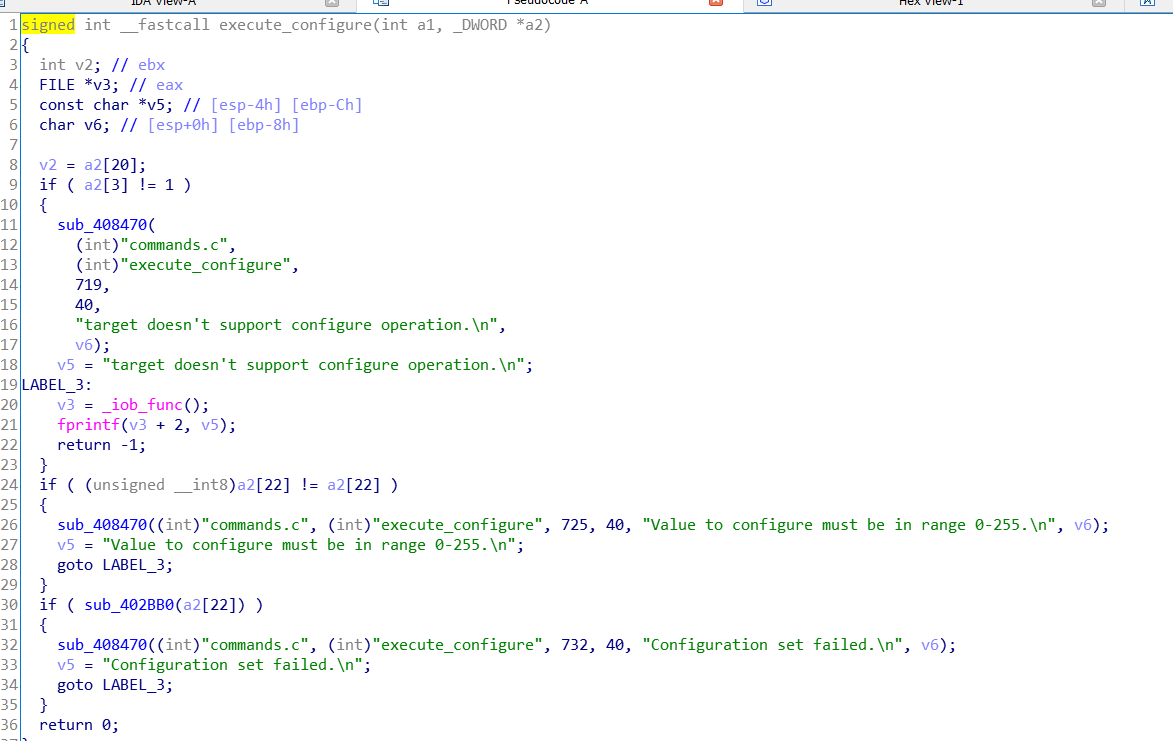Click 'goto LABEL_3;' on line 34
1173x741 pixels.
tap(115, 685)
